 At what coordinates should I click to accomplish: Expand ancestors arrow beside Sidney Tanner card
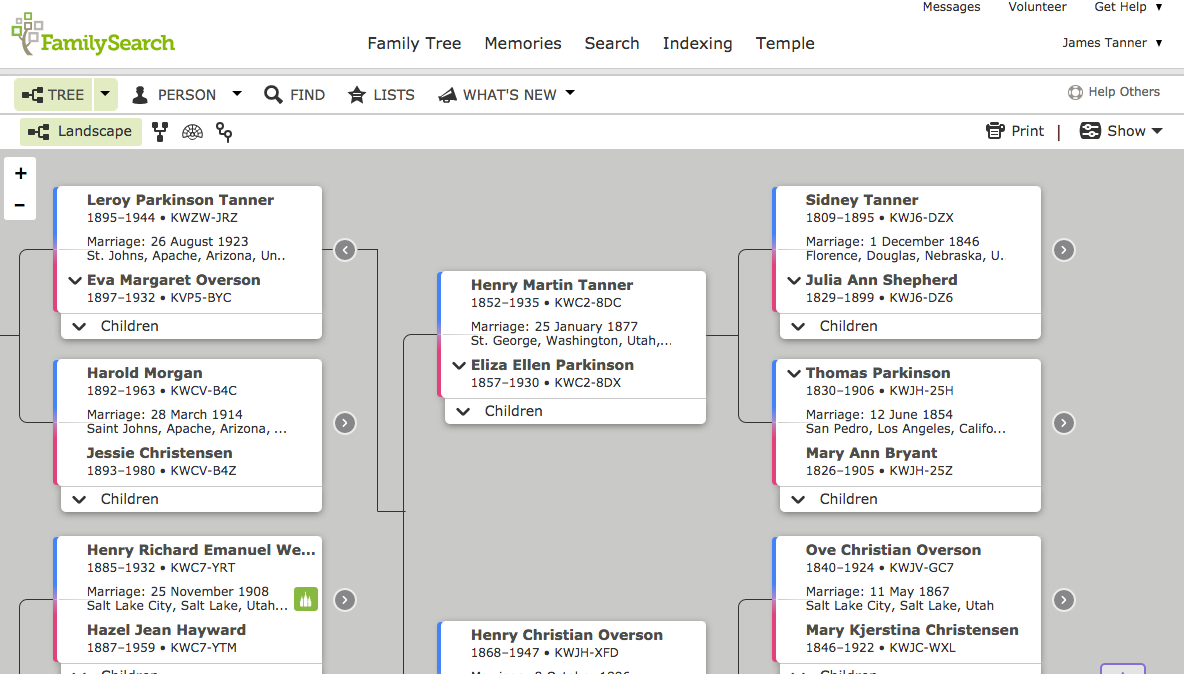pos(1064,250)
